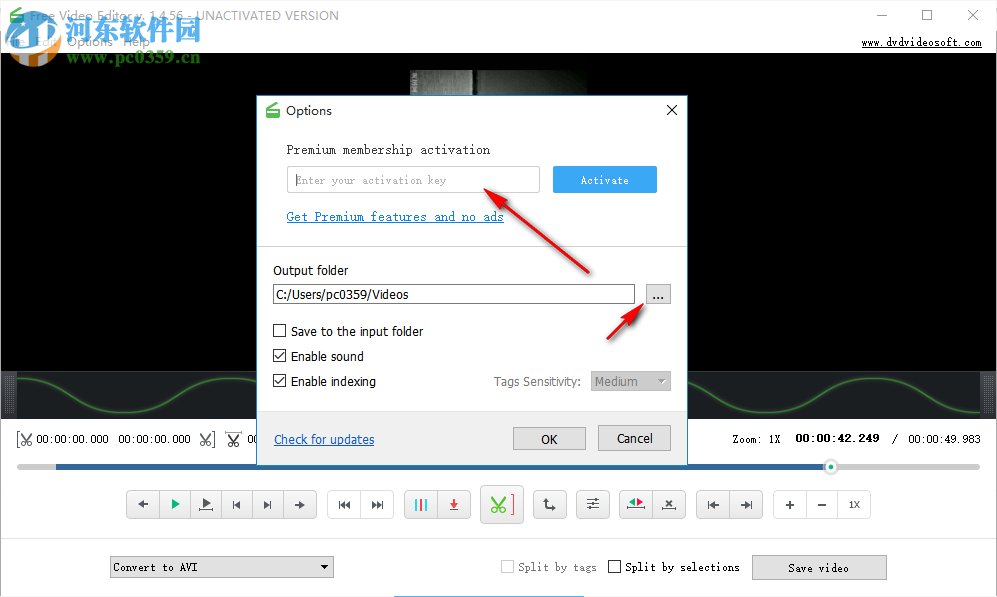Image resolution: width=997 pixels, height=597 pixels.
Task: Open the tags sensitivity adjustment icon
Action: click(x=593, y=504)
